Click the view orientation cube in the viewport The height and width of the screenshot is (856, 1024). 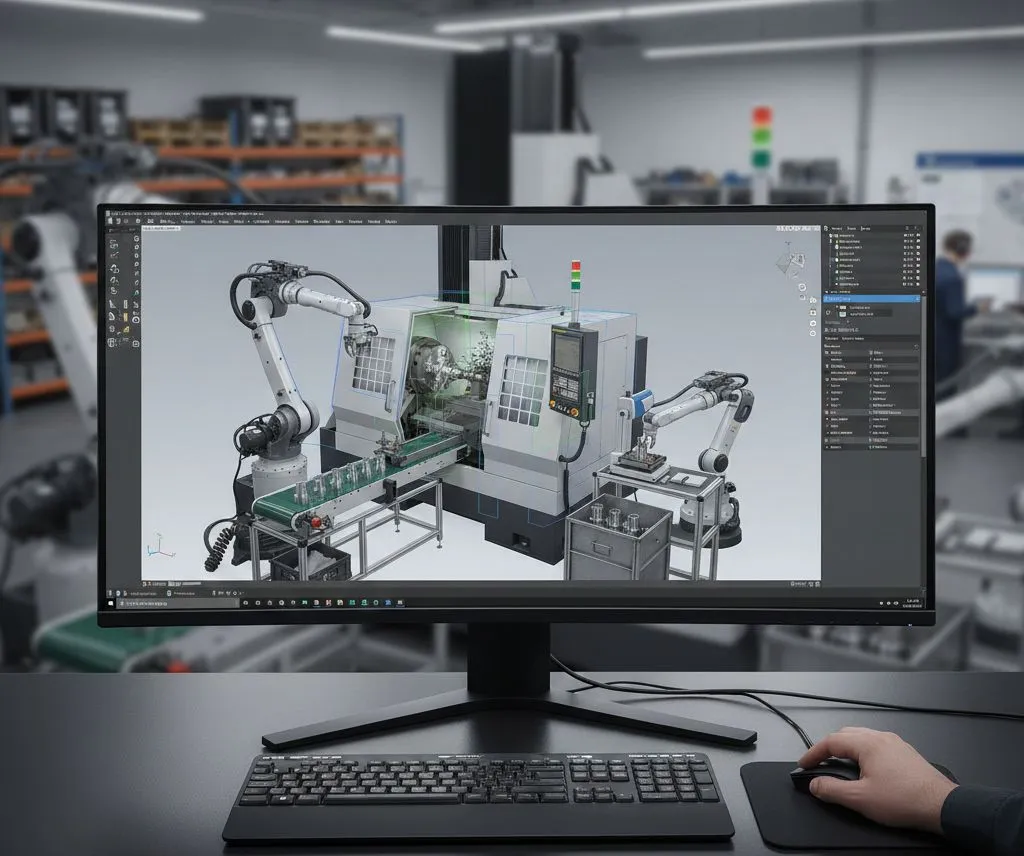[788, 262]
